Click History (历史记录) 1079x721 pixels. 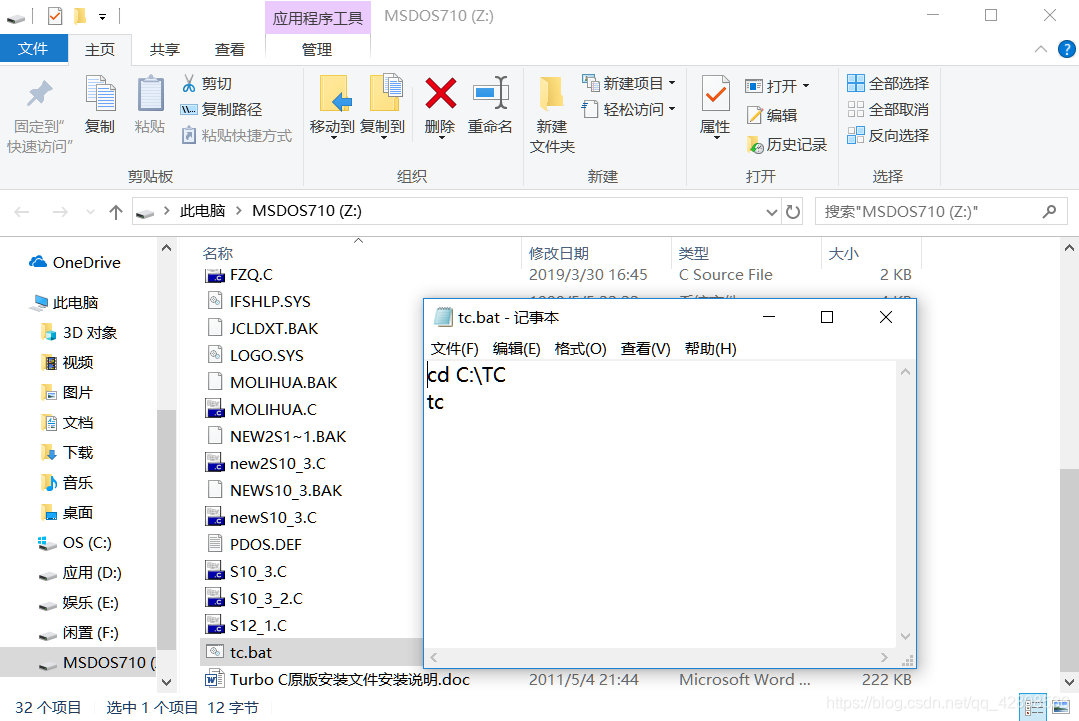[787, 144]
